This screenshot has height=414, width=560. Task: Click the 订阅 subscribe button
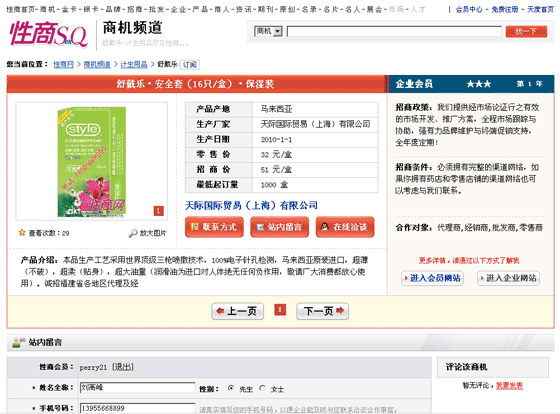[190, 65]
